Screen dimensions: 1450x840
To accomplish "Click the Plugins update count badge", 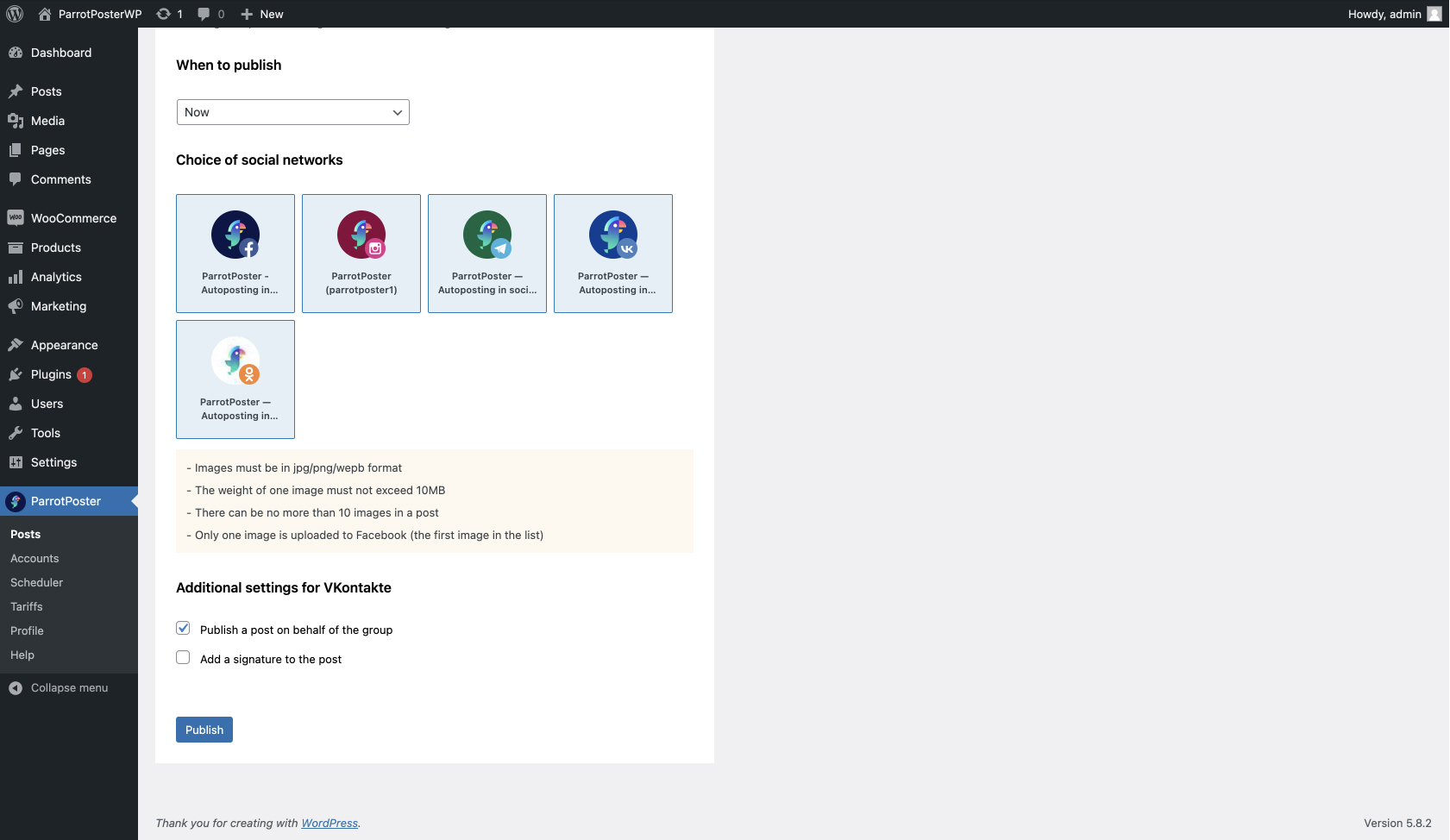I will (x=85, y=375).
